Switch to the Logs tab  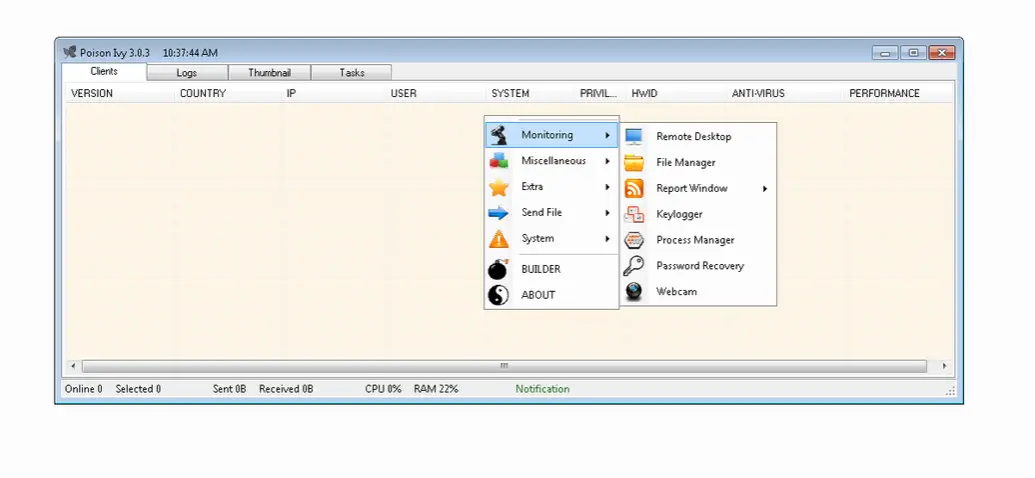[187, 73]
